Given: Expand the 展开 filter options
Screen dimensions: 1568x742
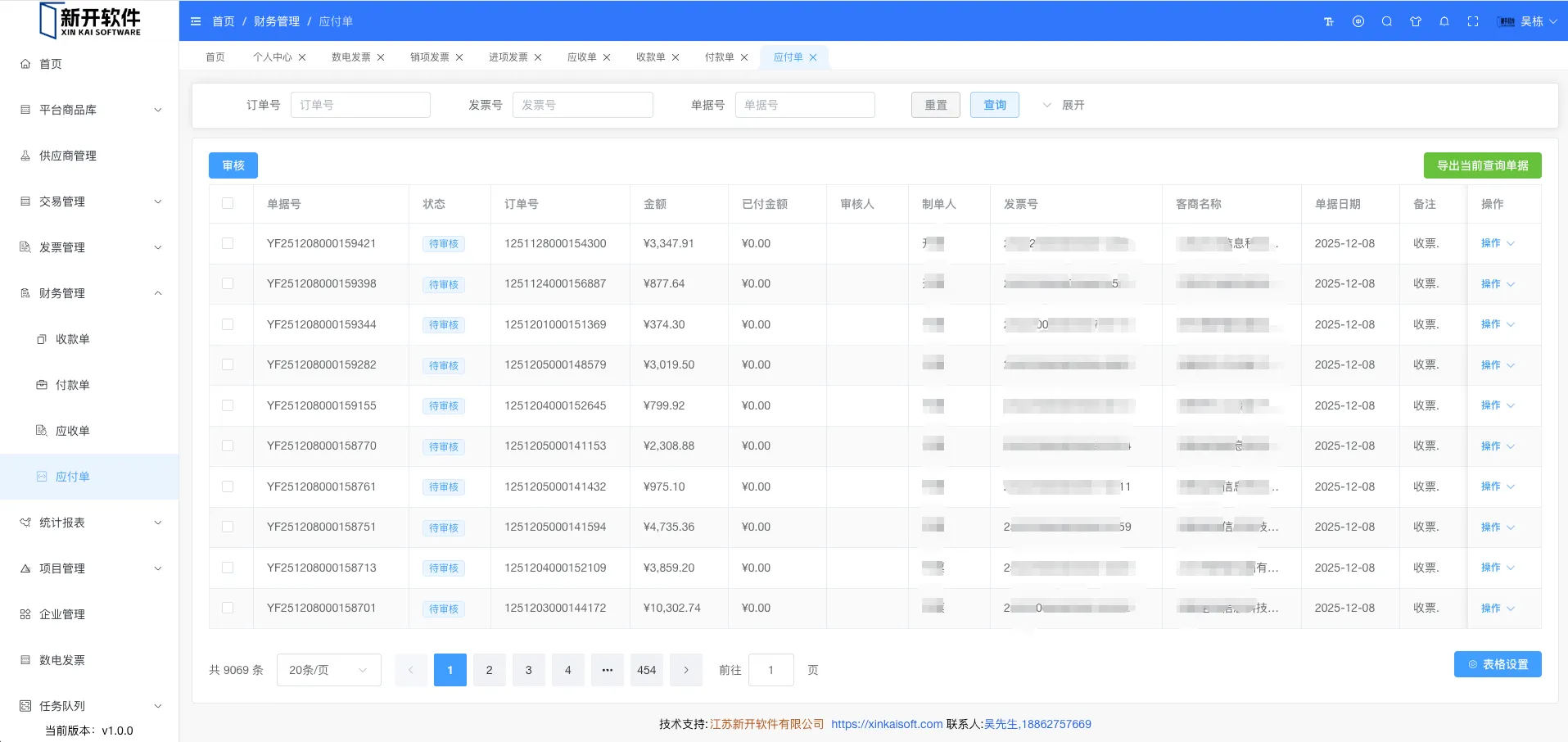Looking at the screenshot, I should pyautogui.click(x=1064, y=105).
